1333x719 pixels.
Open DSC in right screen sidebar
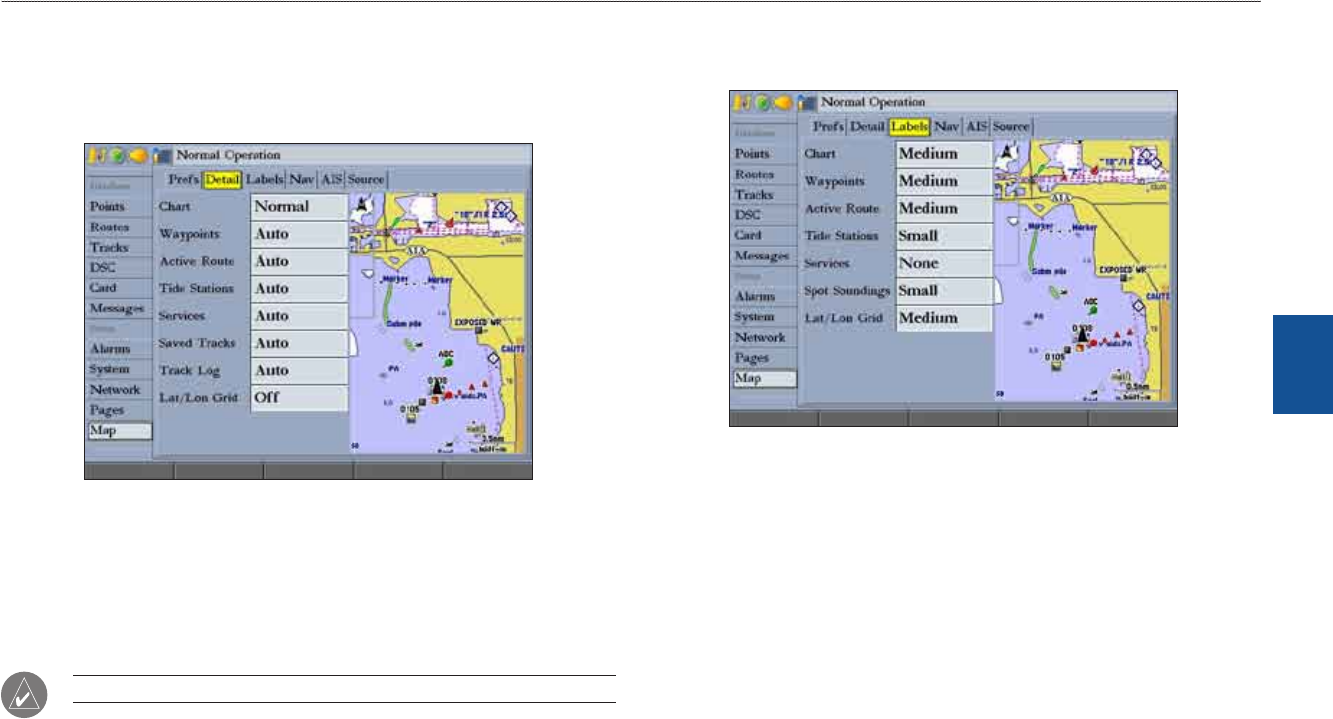[x=764, y=215]
